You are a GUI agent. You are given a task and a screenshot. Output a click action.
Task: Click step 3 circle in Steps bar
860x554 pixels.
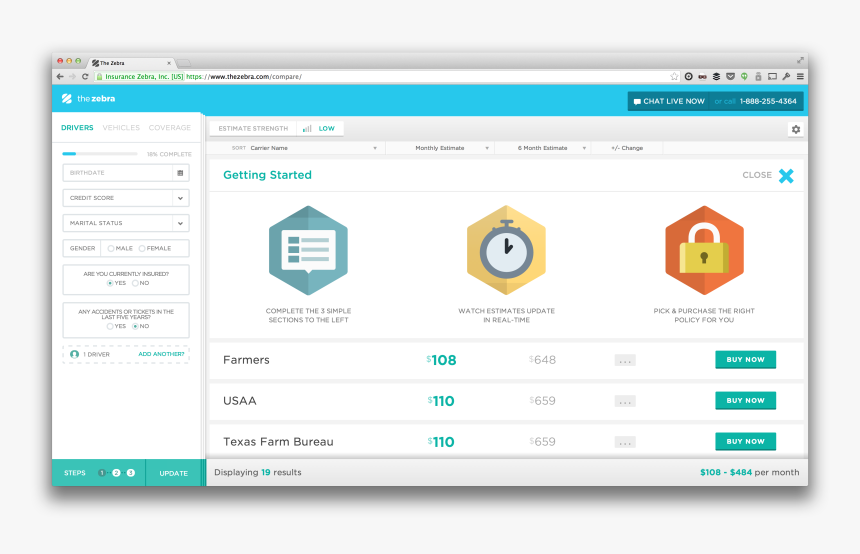point(131,473)
